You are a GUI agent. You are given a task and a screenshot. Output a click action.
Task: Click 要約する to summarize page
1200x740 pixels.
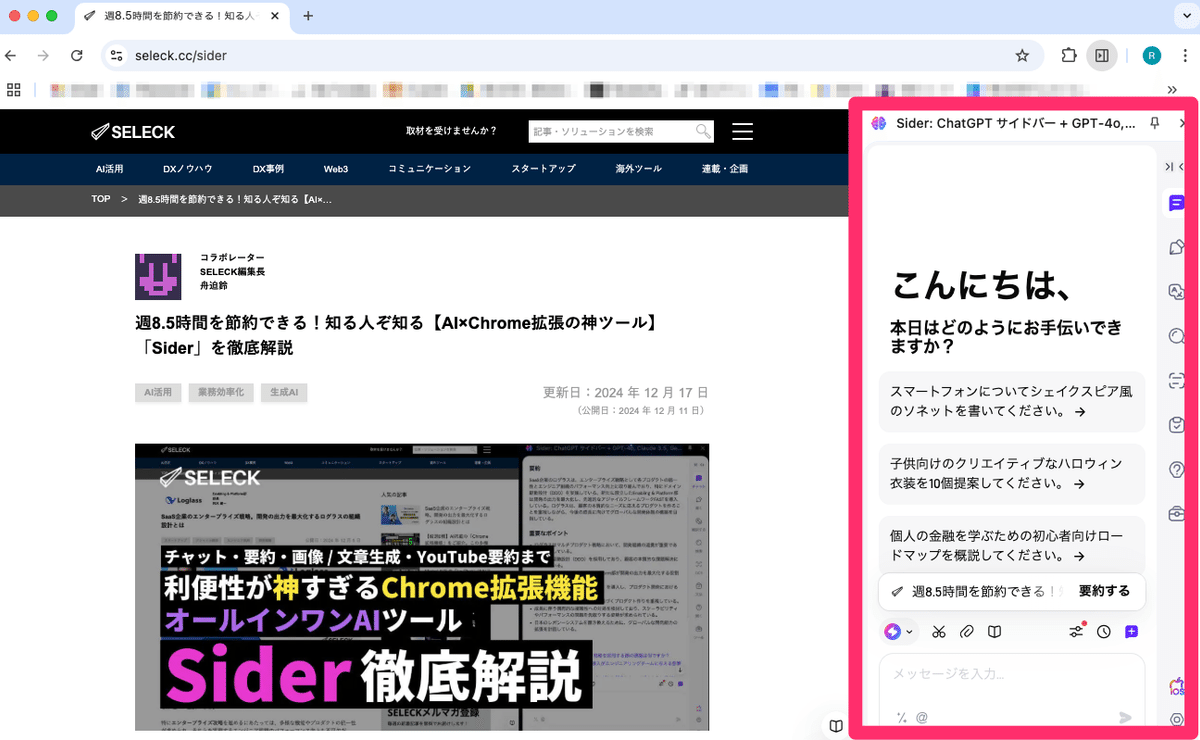1104,591
